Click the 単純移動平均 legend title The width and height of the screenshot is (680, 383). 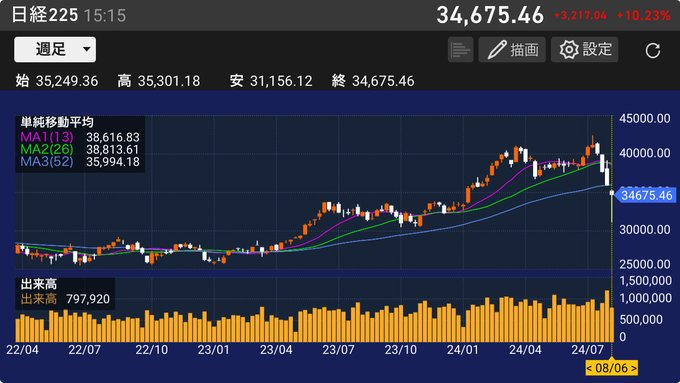57,122
